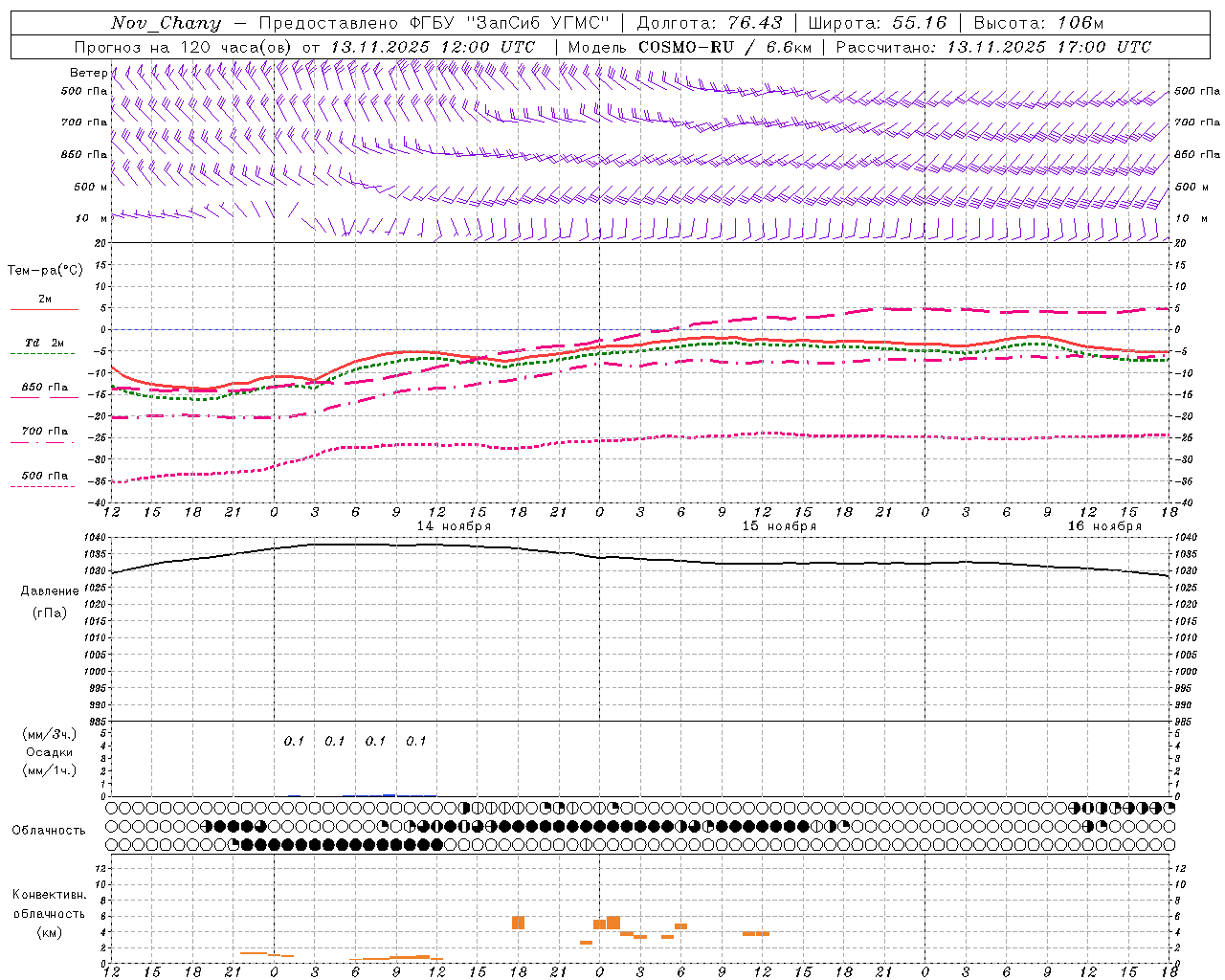Click the Nov_Chany station title
Image resolution: width=1225 pixels, height=980 pixels.
(x=167, y=23)
